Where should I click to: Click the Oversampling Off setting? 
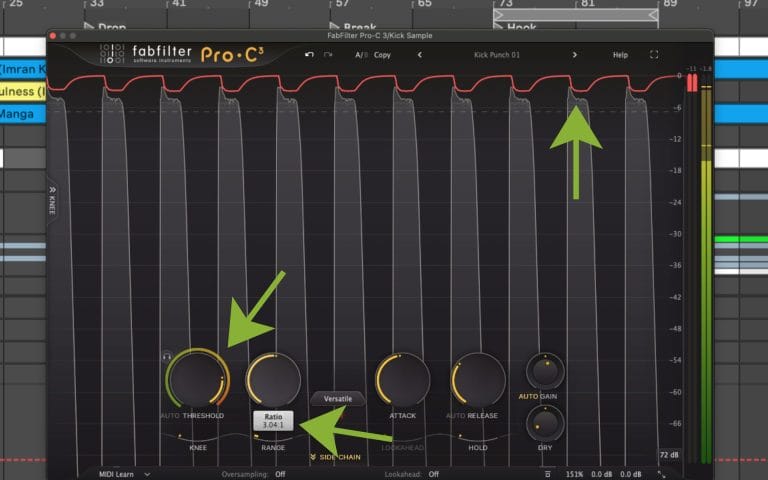pyautogui.click(x=280, y=474)
